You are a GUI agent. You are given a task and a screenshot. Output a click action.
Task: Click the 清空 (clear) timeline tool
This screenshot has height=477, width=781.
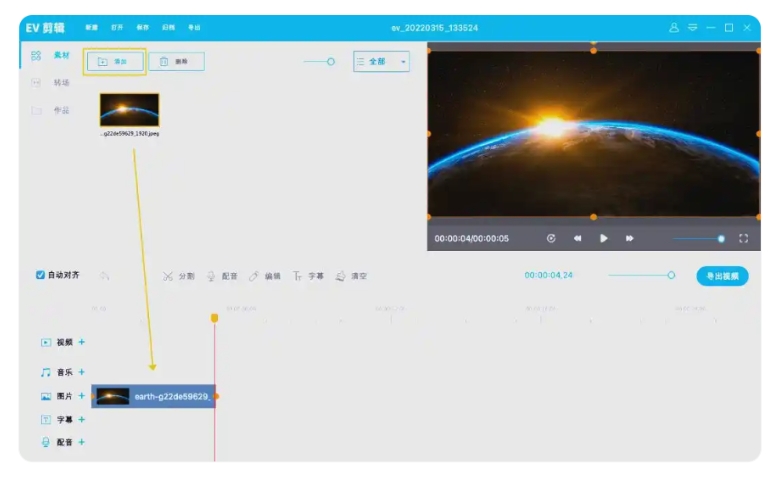351,276
